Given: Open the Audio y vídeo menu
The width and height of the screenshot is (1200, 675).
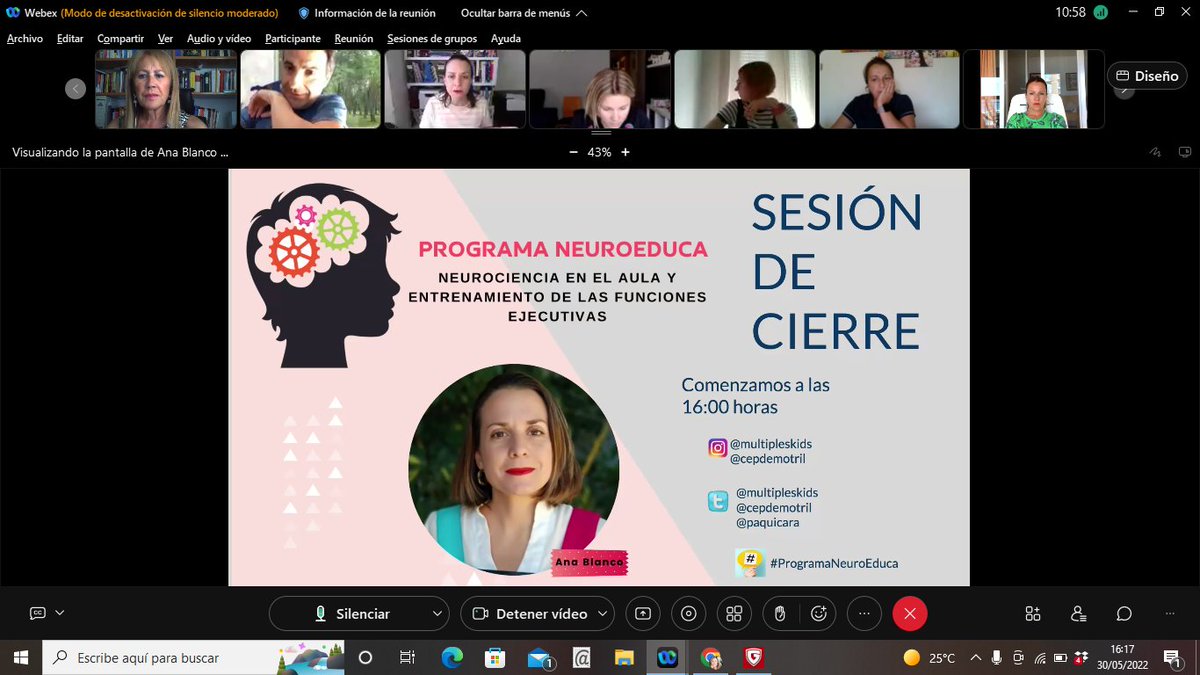Looking at the screenshot, I should [x=219, y=38].
